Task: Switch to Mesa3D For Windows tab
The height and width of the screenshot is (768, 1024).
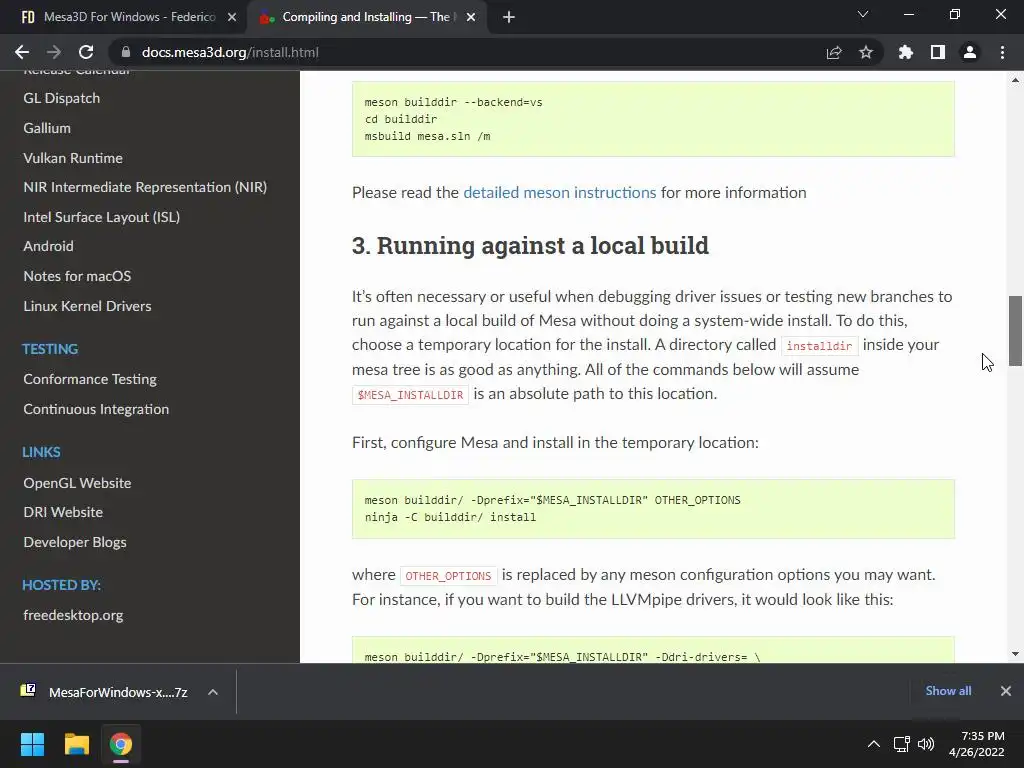Action: point(123,17)
